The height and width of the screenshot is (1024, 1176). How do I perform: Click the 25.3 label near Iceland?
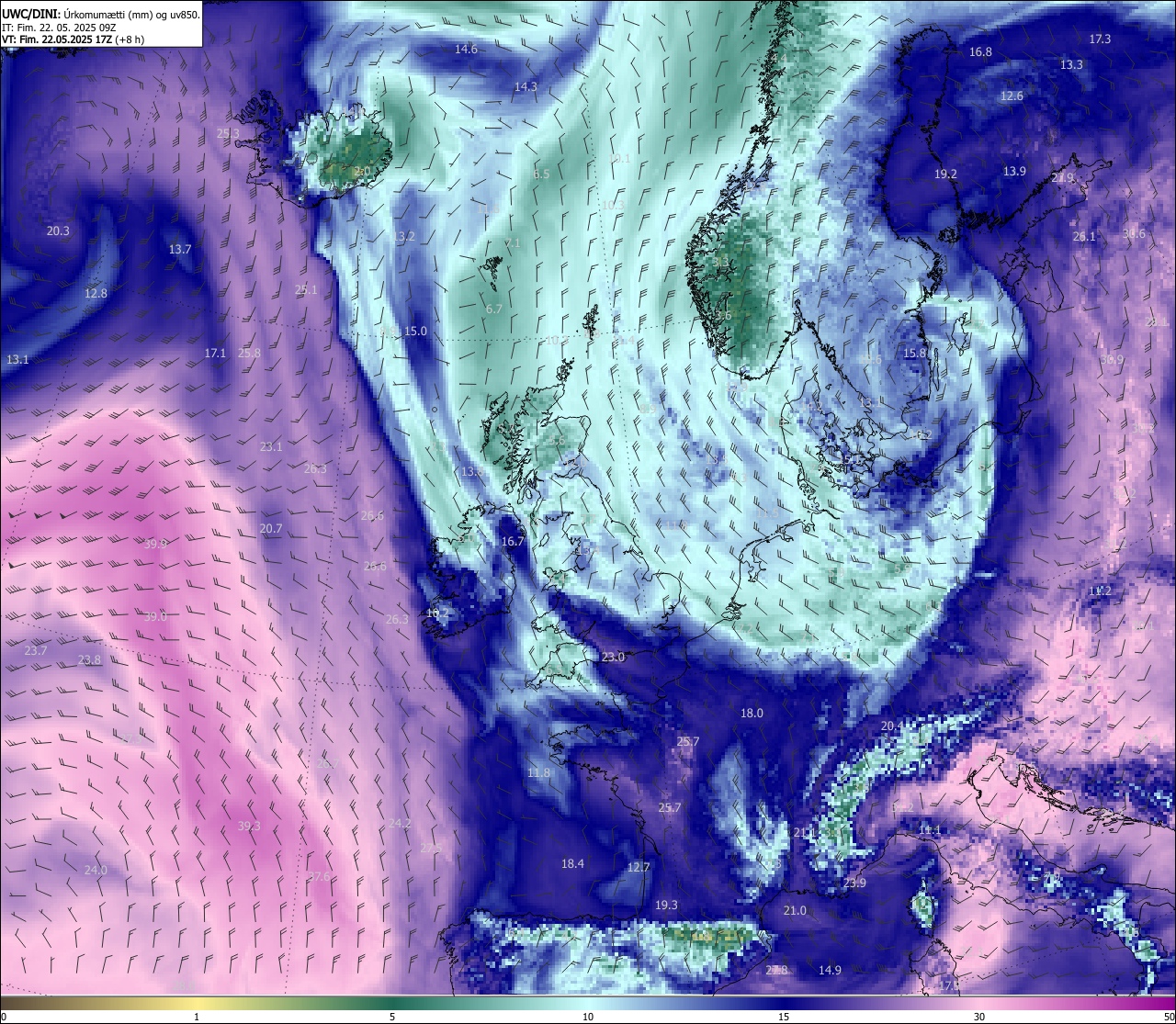pos(228,133)
